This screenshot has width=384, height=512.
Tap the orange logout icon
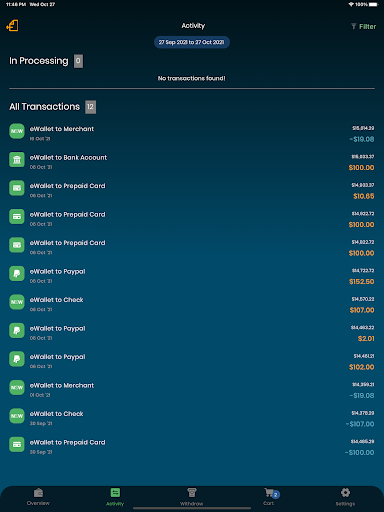pyautogui.click(x=12, y=26)
